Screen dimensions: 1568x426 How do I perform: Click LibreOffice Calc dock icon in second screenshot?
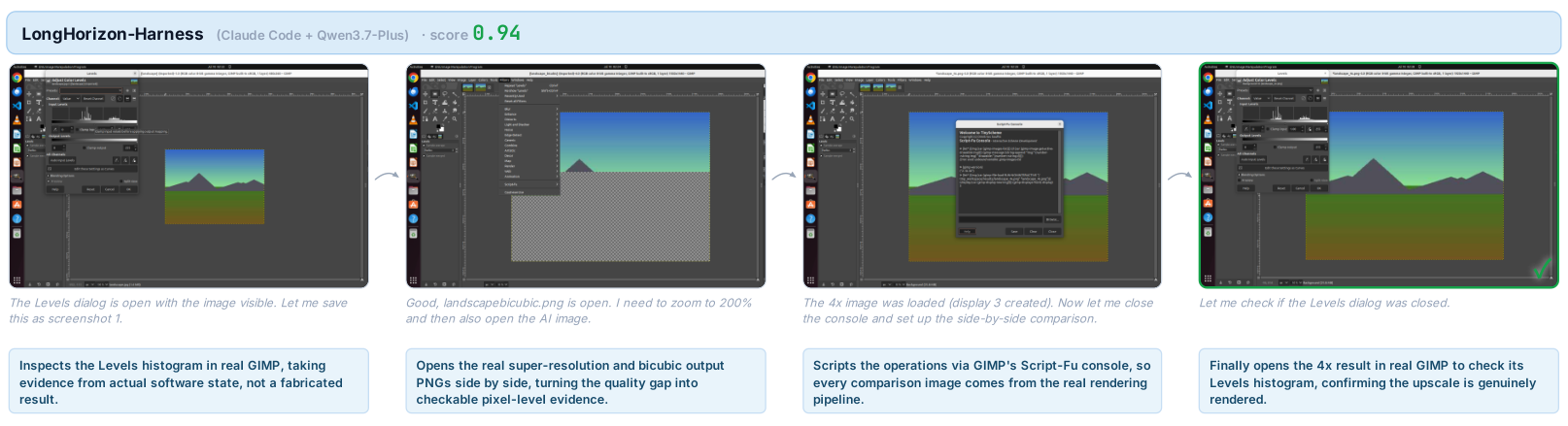414,147
